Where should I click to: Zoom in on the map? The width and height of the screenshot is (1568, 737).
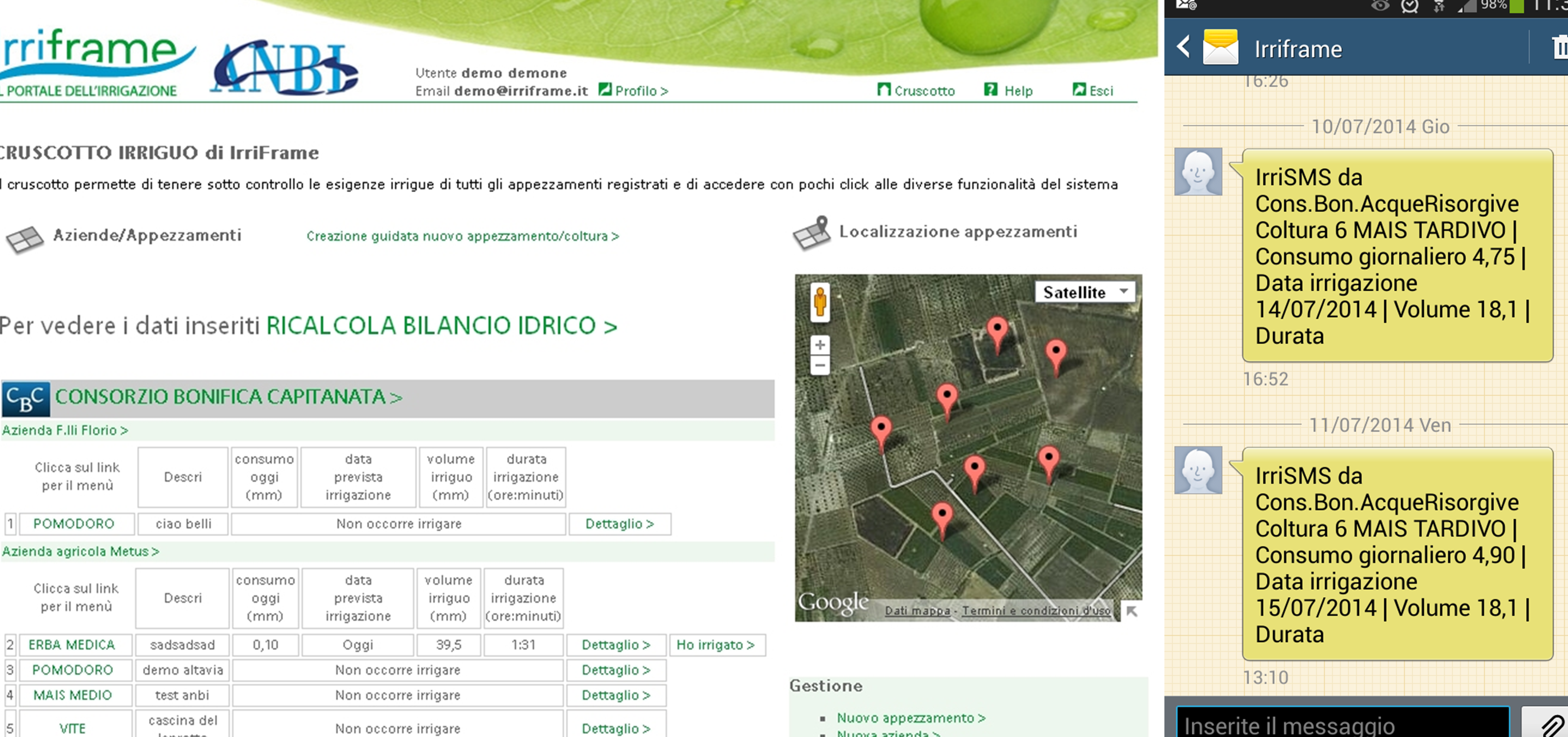click(x=820, y=345)
